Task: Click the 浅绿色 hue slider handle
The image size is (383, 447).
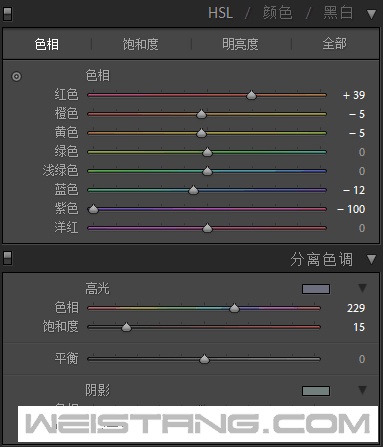Action: pyautogui.click(x=207, y=171)
